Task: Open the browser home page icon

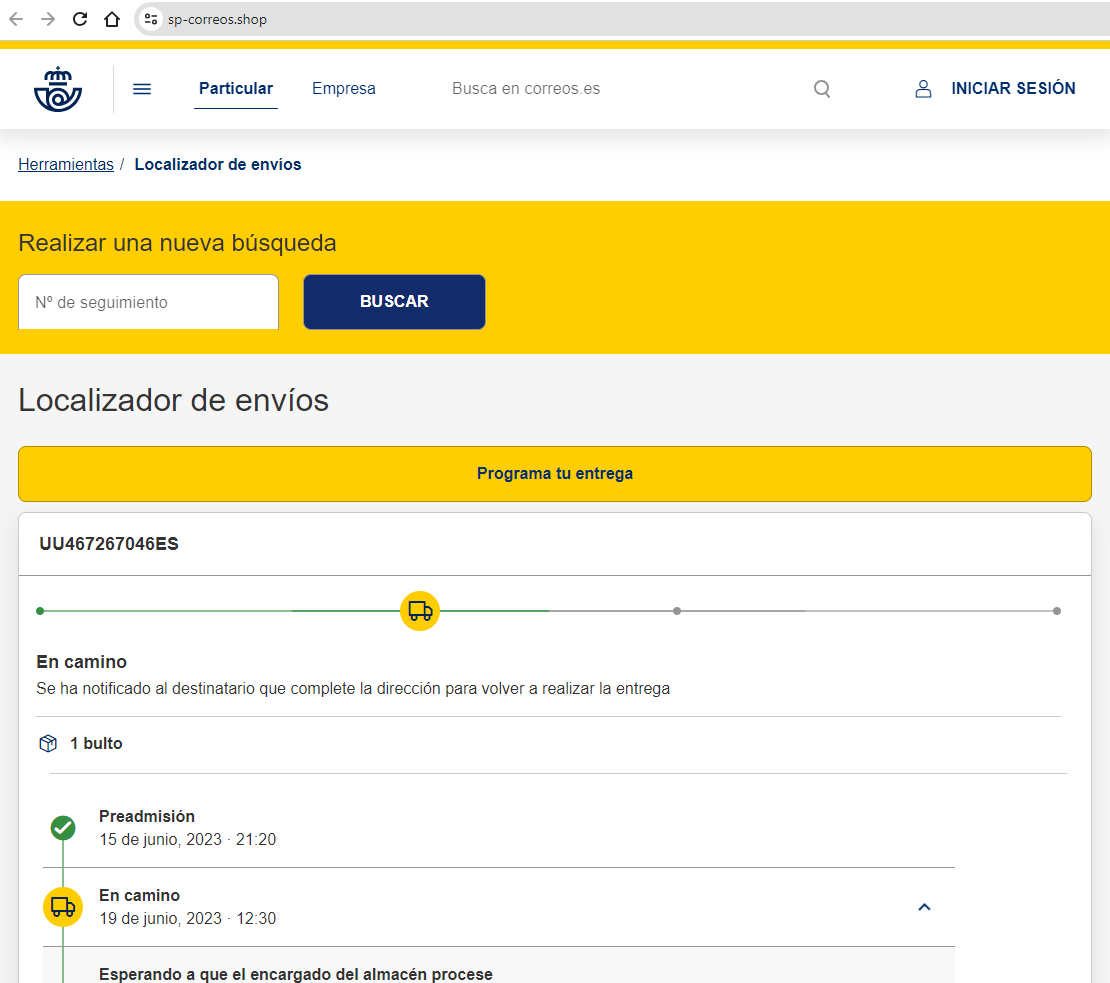Action: [x=112, y=19]
